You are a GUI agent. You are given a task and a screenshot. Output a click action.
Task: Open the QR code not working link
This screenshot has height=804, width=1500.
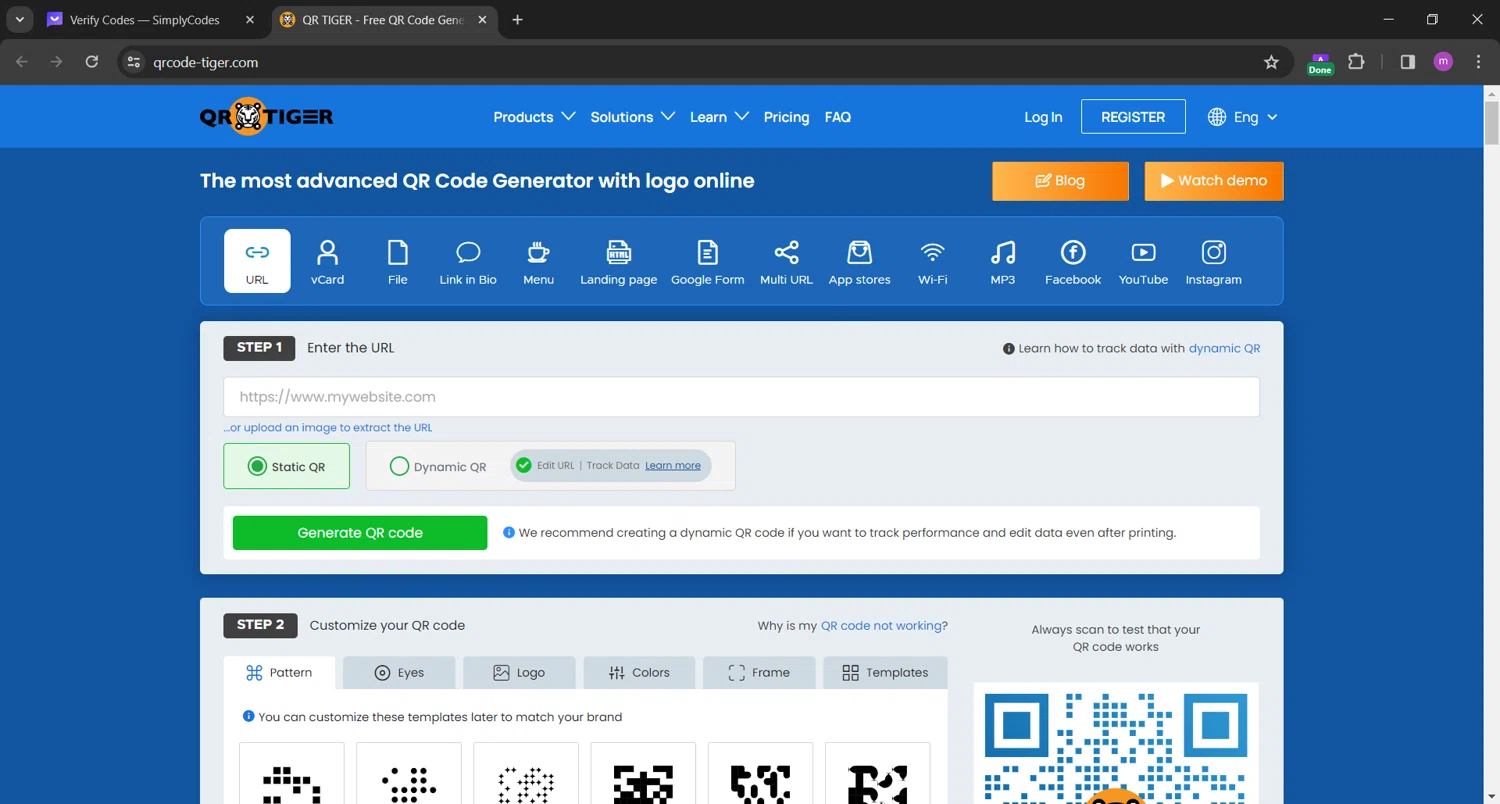point(881,626)
